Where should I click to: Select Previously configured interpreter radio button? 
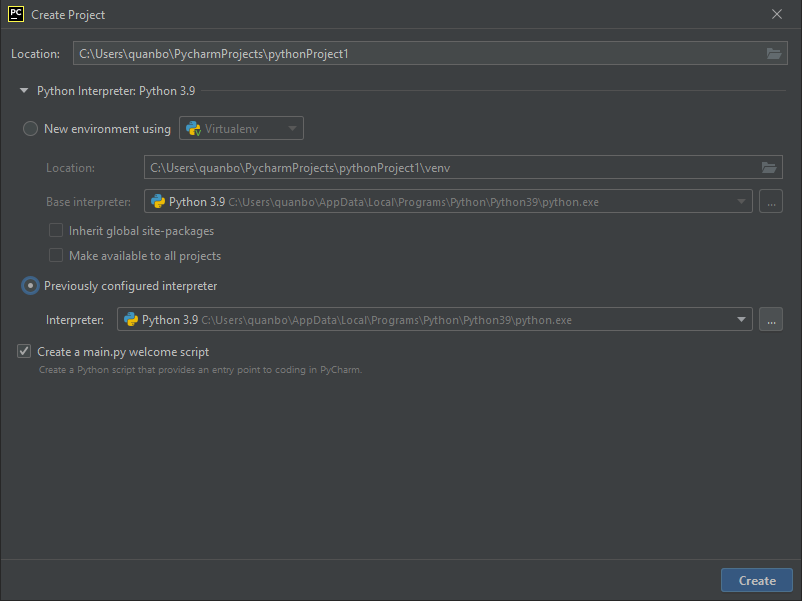(x=30, y=285)
